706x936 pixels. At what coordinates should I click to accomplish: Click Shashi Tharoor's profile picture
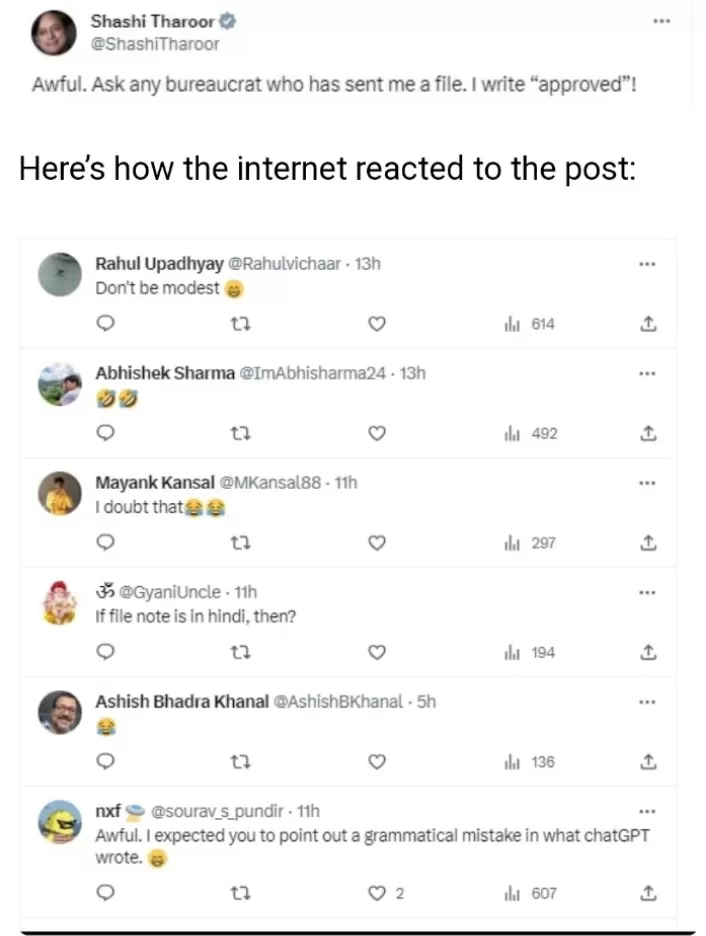point(53,33)
